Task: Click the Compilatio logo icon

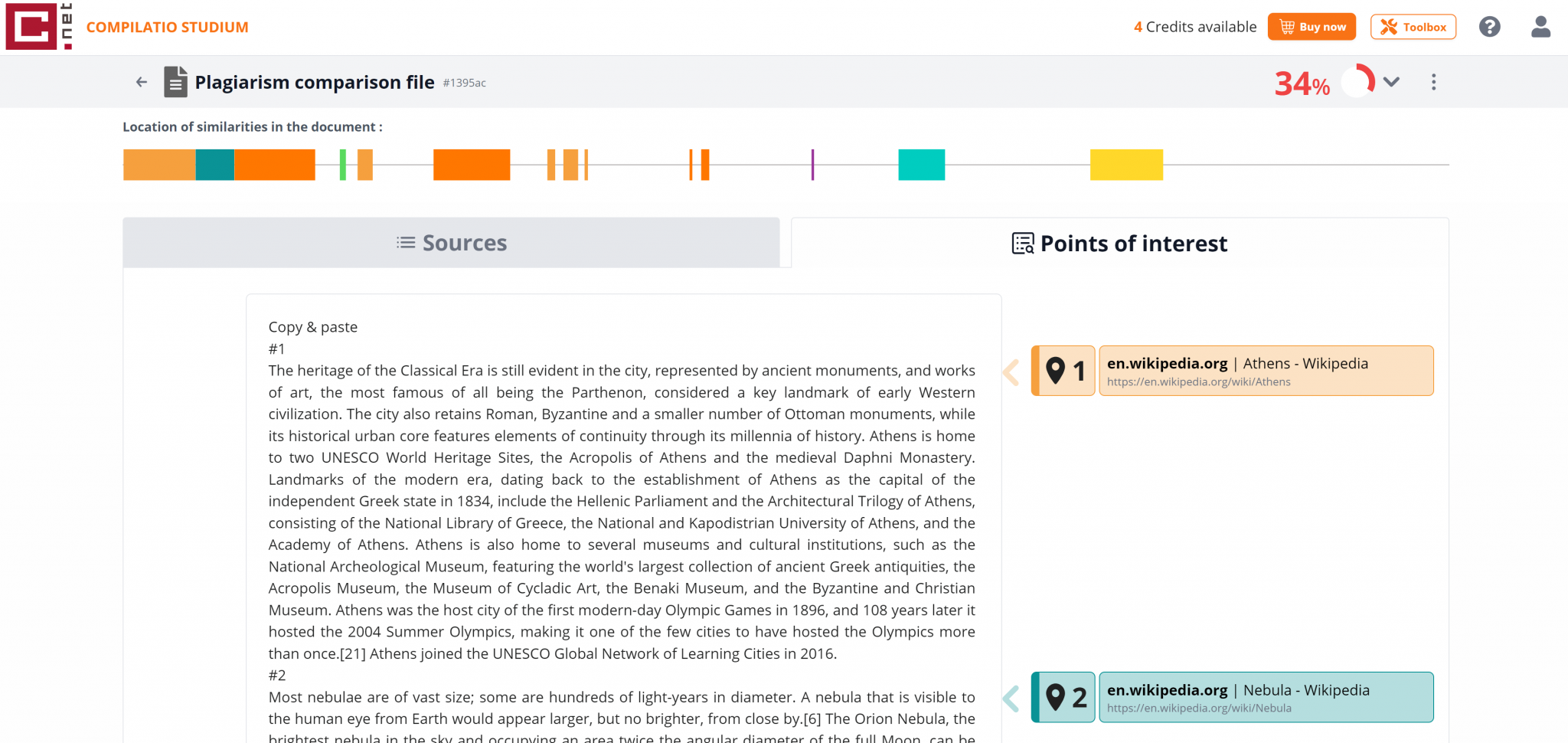Action: click(38, 27)
